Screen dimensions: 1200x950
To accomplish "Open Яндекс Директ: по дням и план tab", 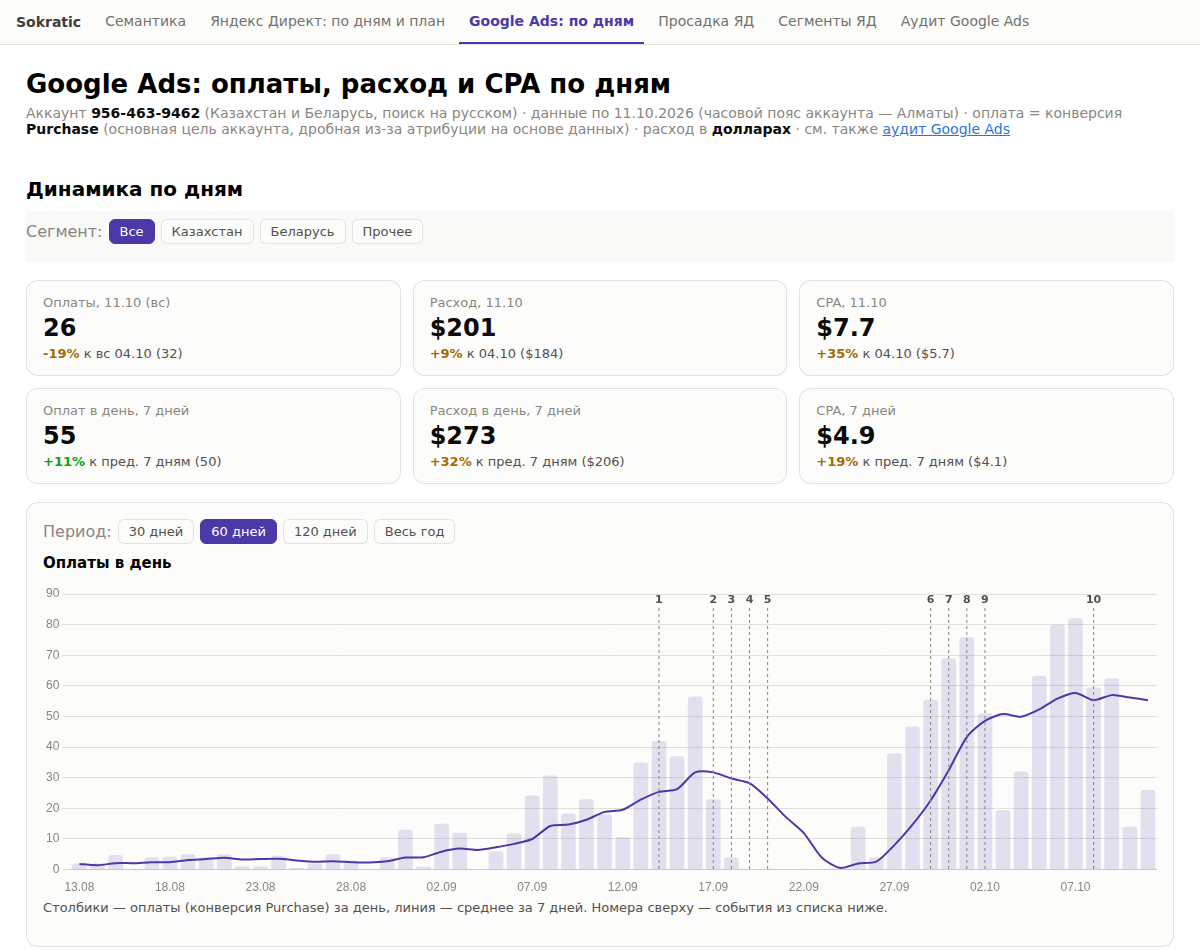I will pos(327,21).
